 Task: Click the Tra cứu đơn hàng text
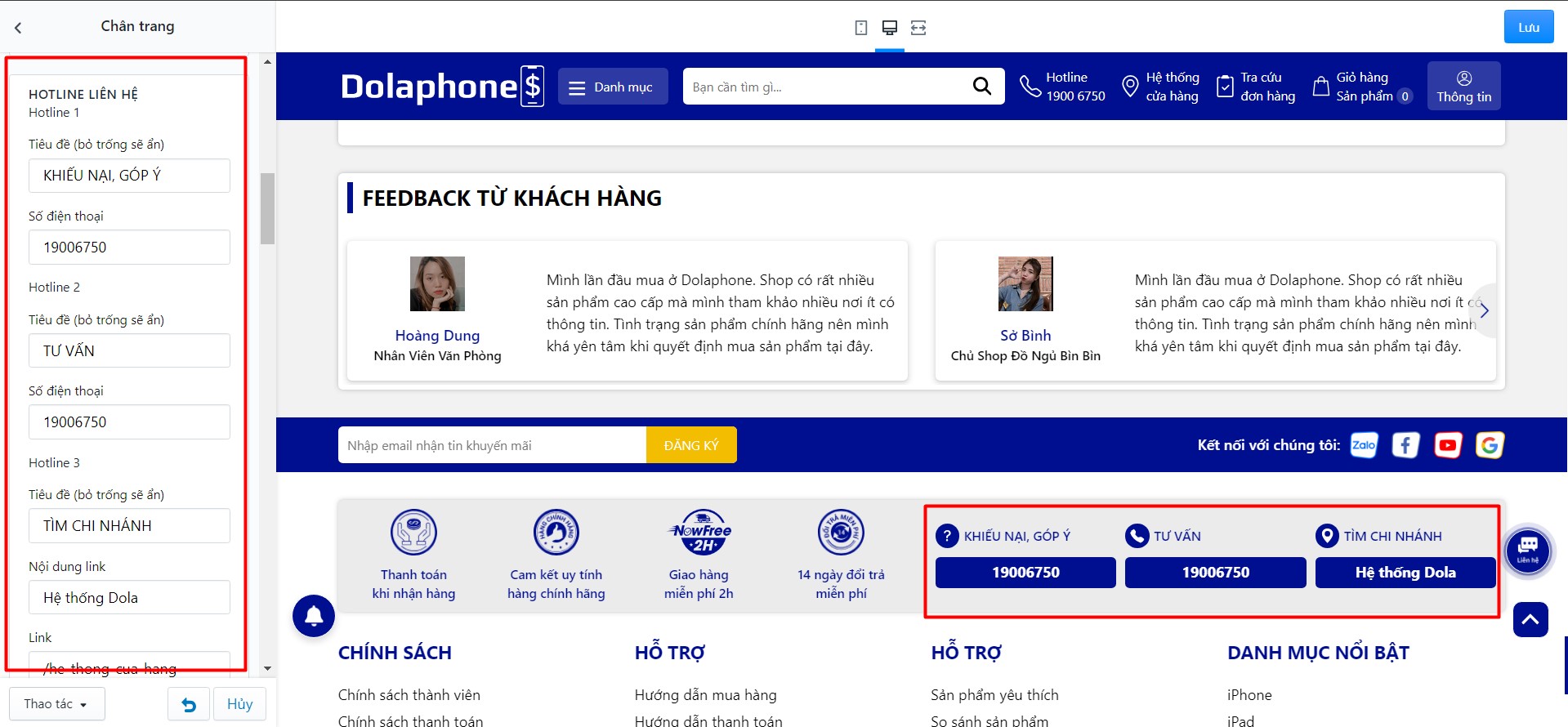coord(1268,87)
